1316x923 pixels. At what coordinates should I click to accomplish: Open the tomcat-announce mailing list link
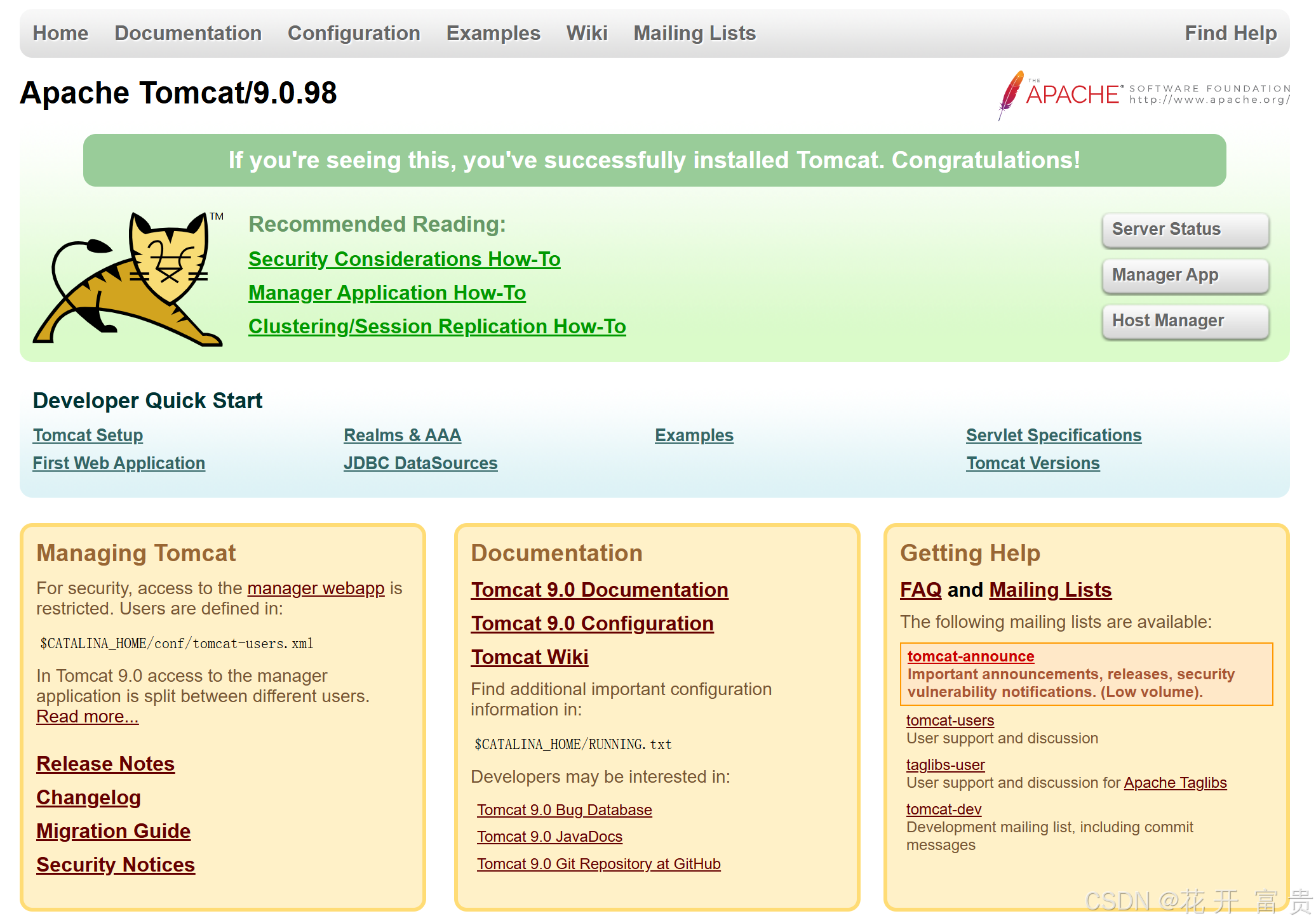pyautogui.click(x=970, y=656)
